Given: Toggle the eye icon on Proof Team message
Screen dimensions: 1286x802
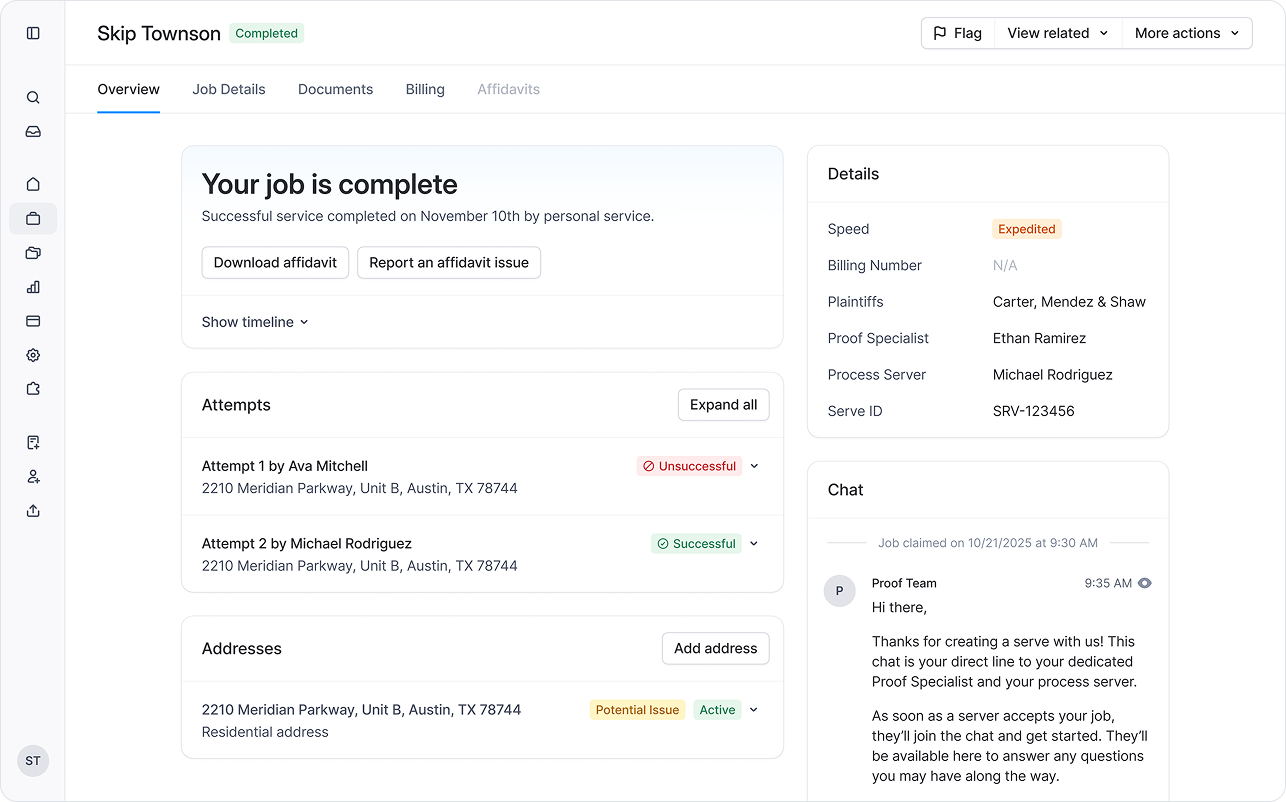Looking at the screenshot, I should [x=1145, y=583].
